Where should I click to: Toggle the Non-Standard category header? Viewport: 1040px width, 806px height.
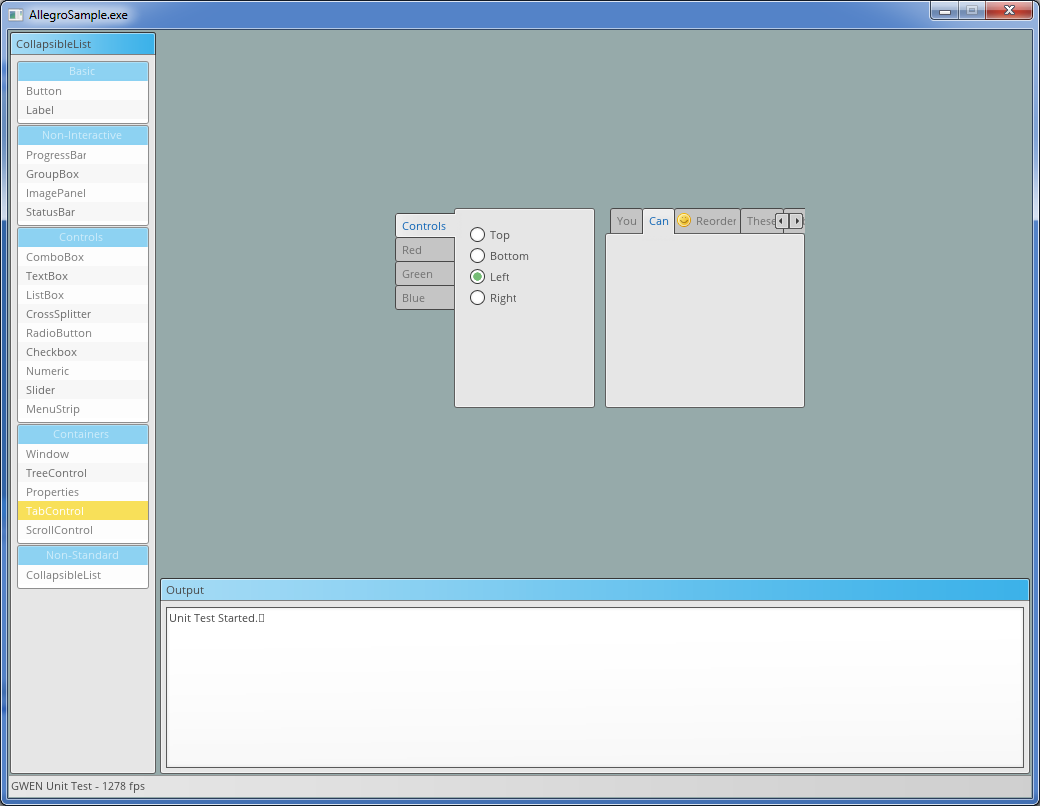(x=83, y=555)
